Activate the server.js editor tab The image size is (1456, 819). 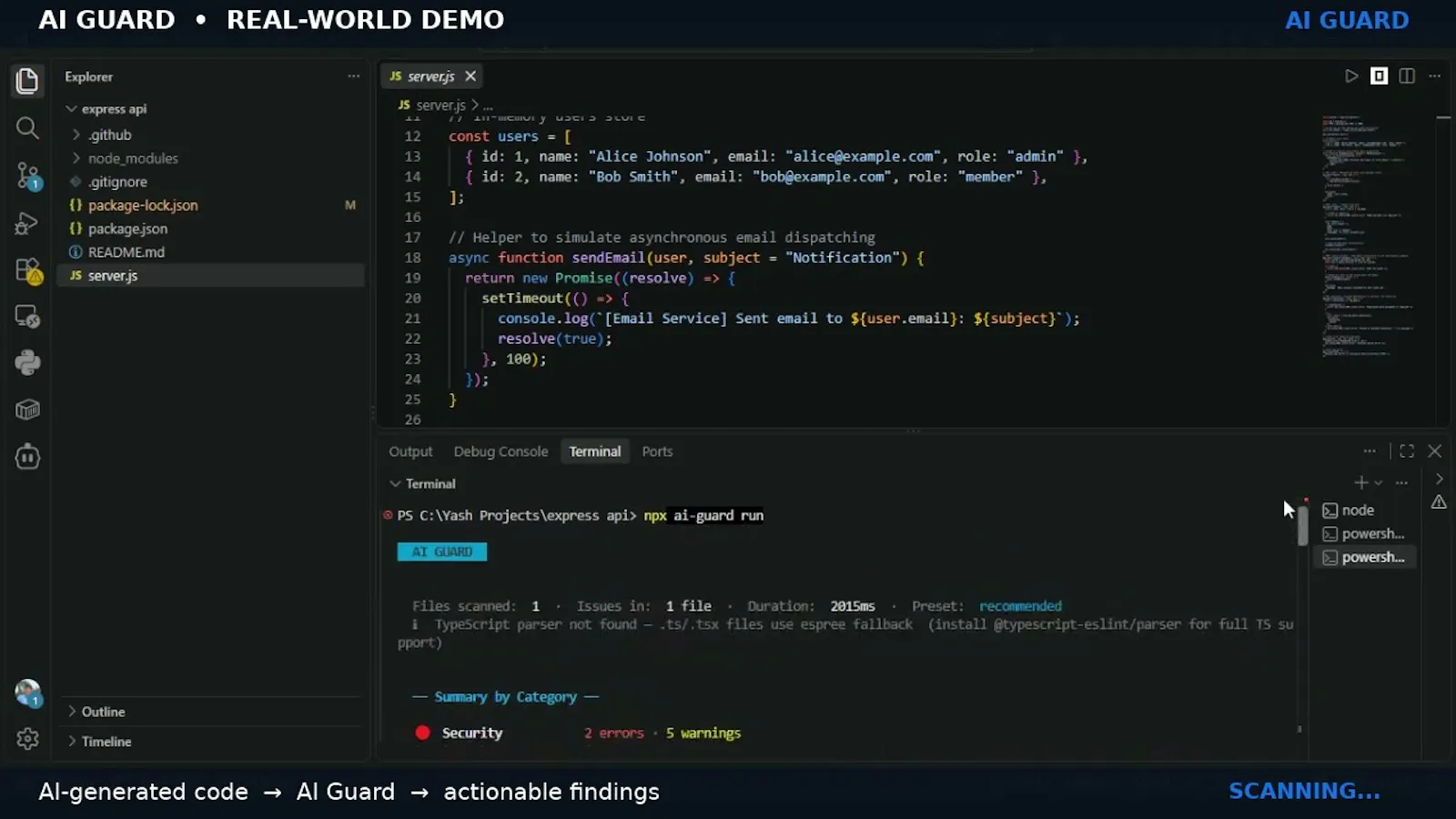point(430,76)
